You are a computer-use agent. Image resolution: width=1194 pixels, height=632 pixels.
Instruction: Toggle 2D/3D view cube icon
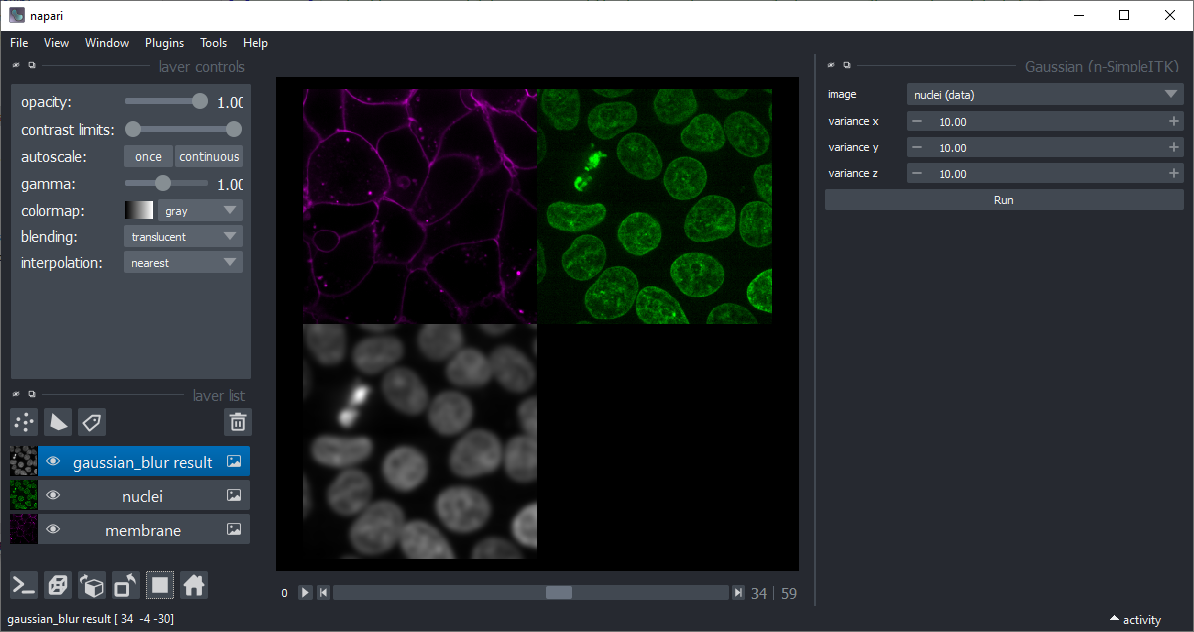[x=58, y=585]
